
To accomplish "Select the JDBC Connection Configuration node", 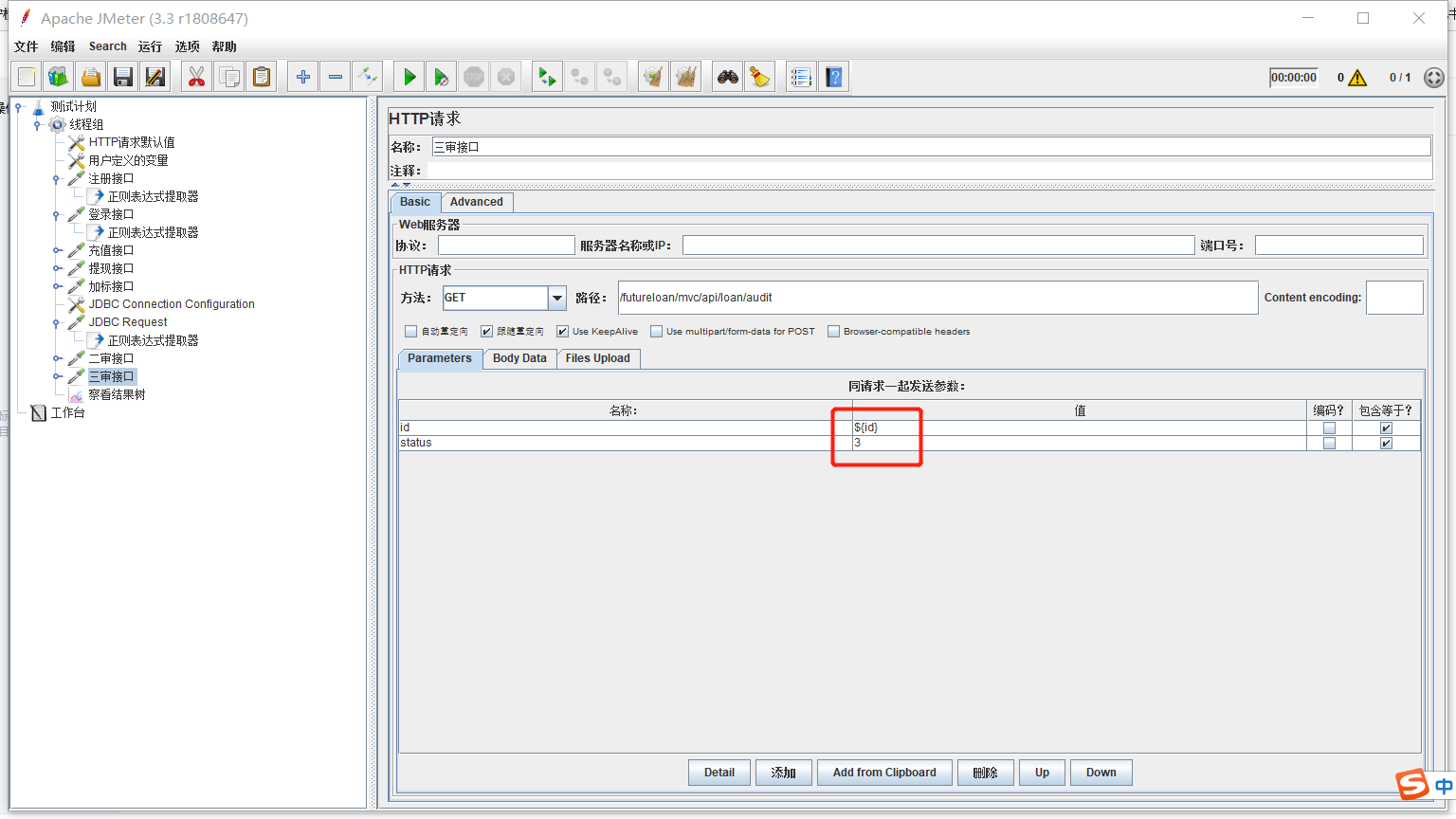I will pyautogui.click(x=172, y=304).
